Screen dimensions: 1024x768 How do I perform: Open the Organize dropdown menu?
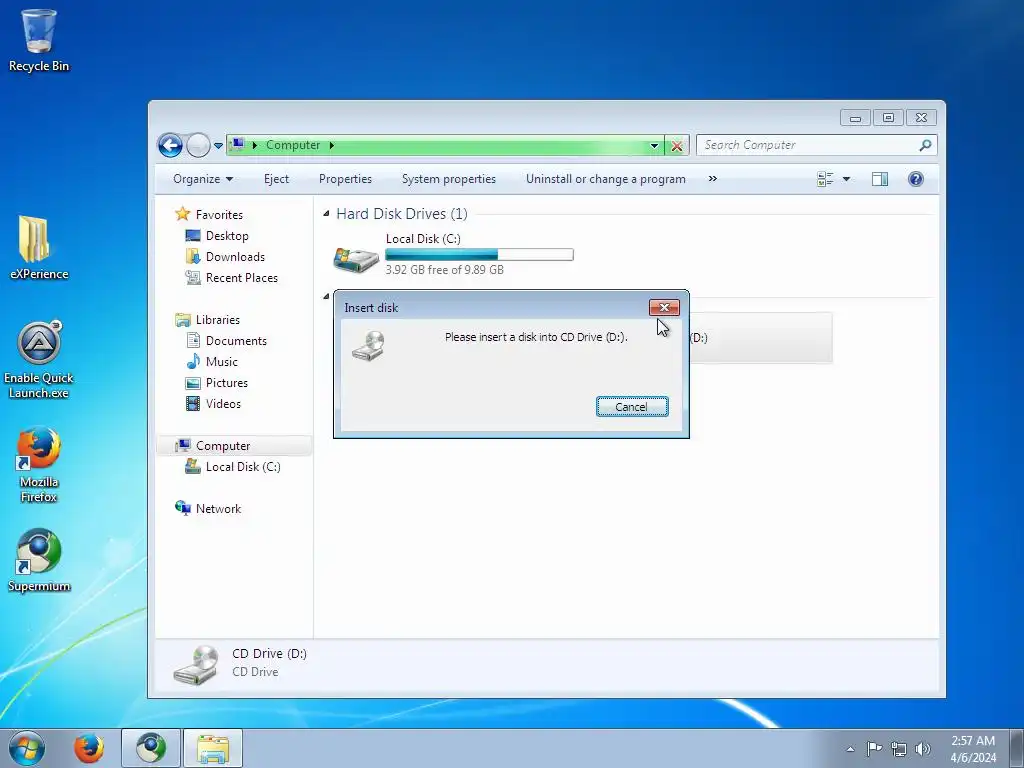(202, 179)
